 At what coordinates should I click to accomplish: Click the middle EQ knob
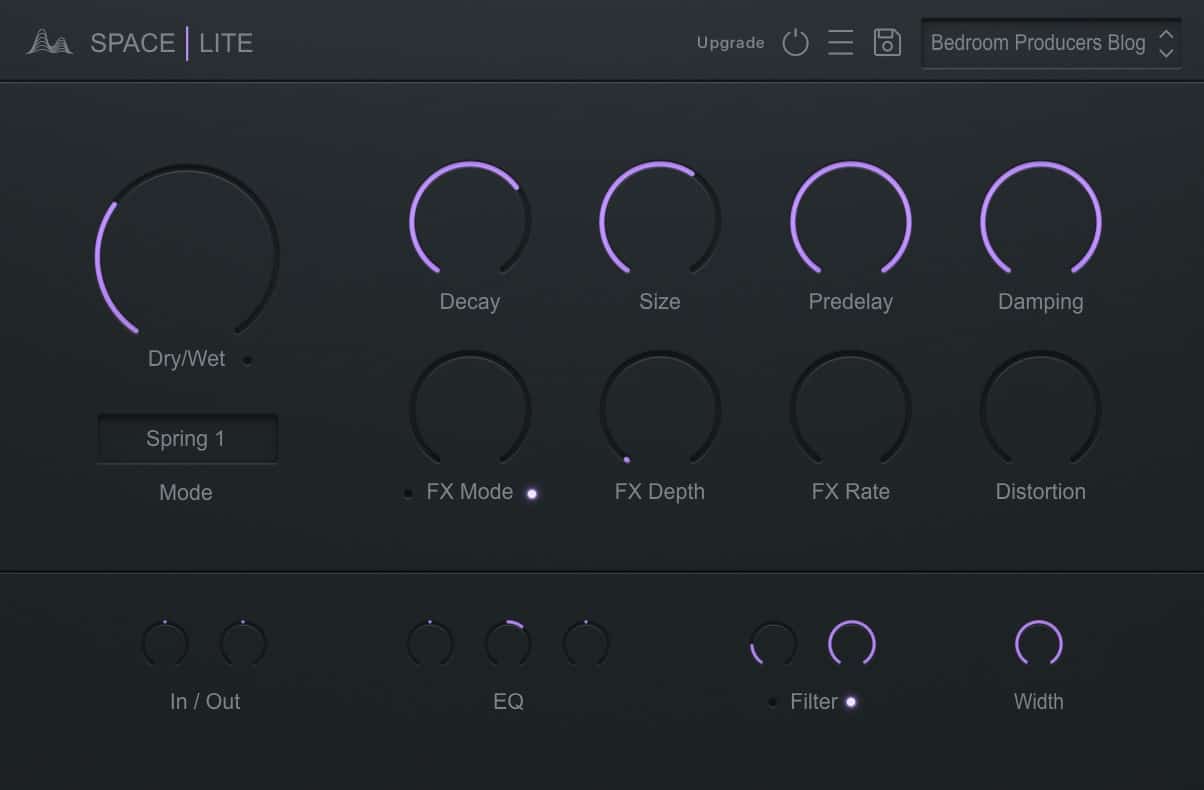[x=508, y=644]
